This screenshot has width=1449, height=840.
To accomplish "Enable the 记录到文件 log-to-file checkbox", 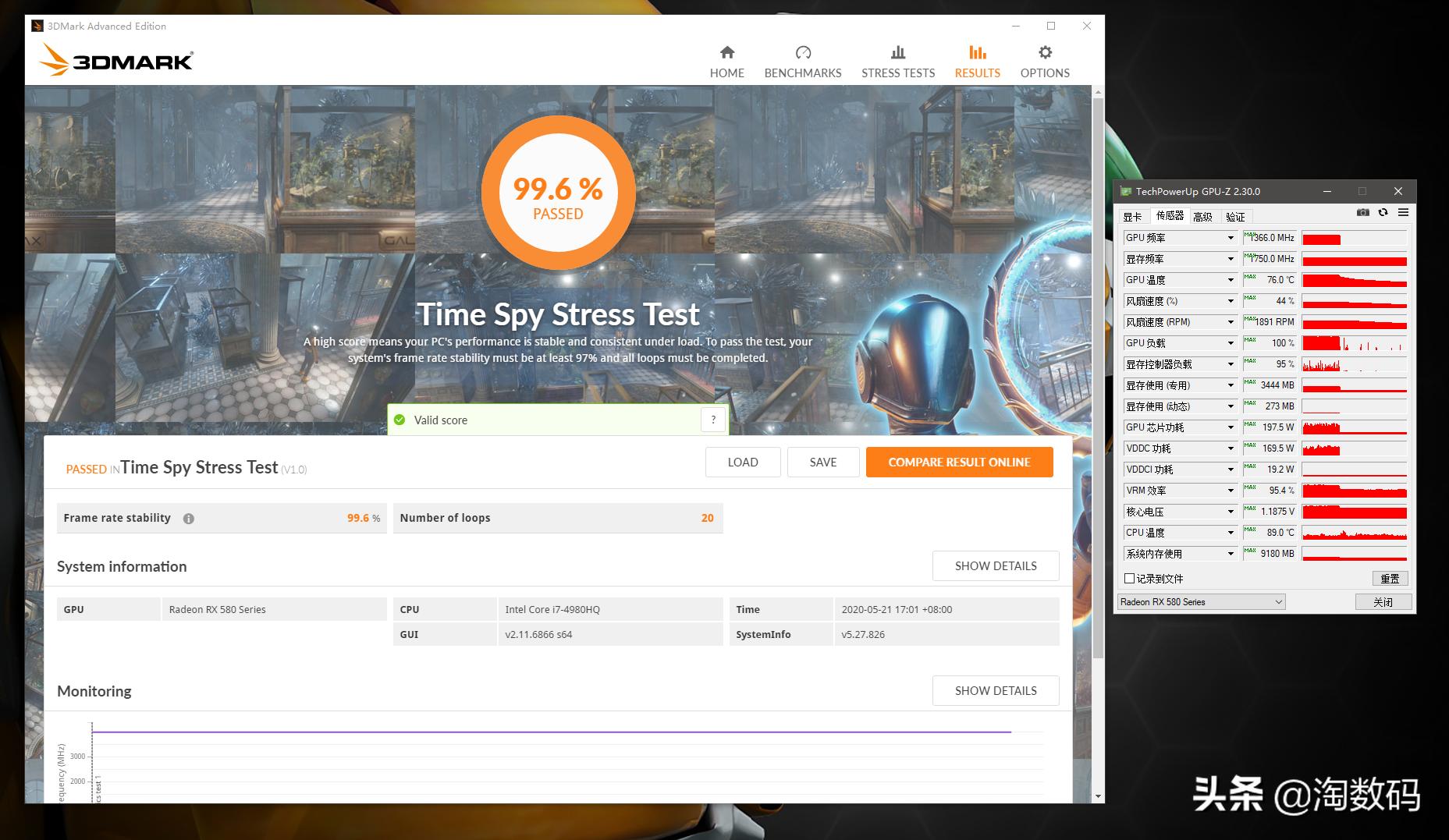I will [1129, 579].
